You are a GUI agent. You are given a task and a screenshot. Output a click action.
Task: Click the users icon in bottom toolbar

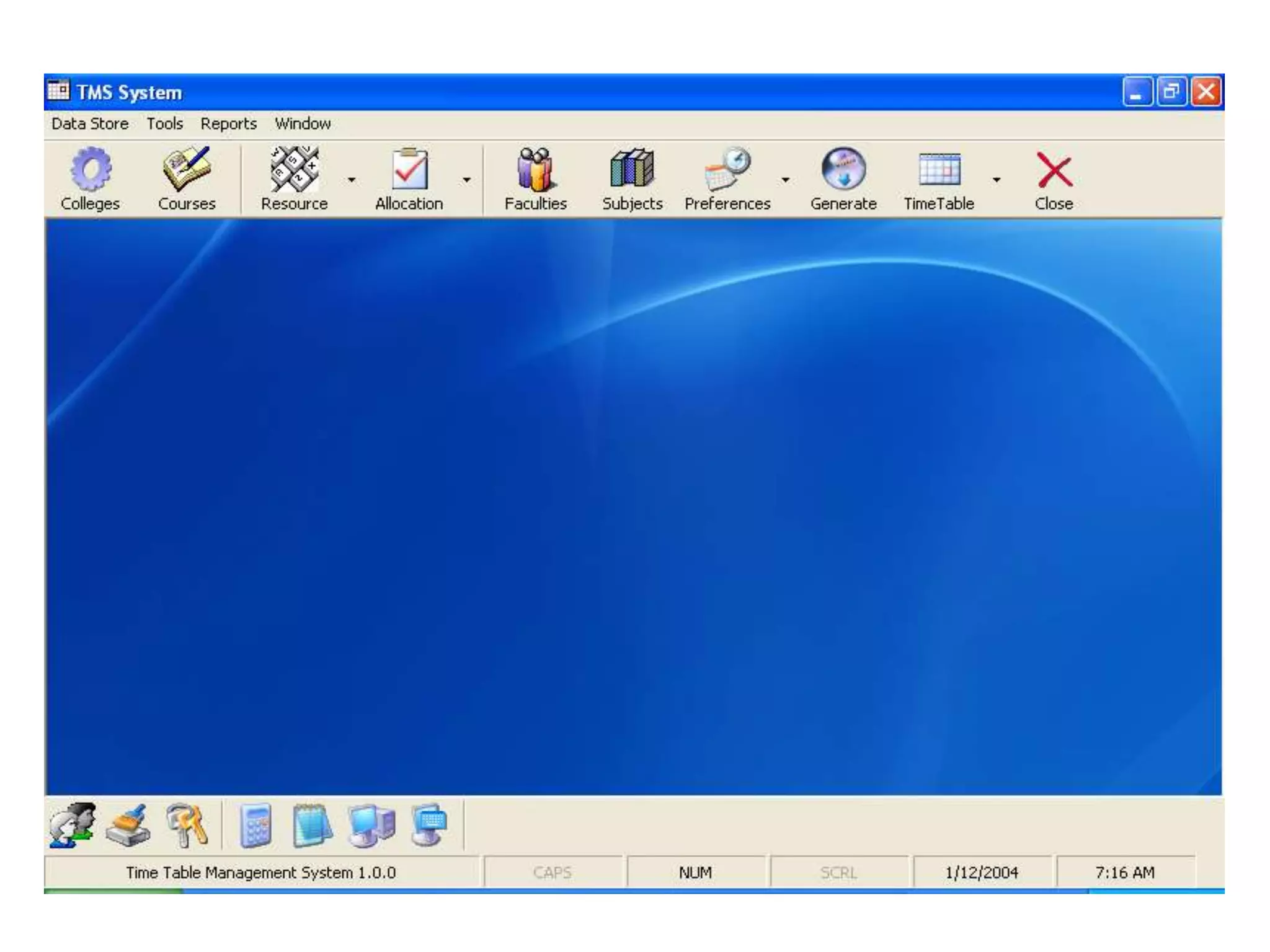[73, 825]
